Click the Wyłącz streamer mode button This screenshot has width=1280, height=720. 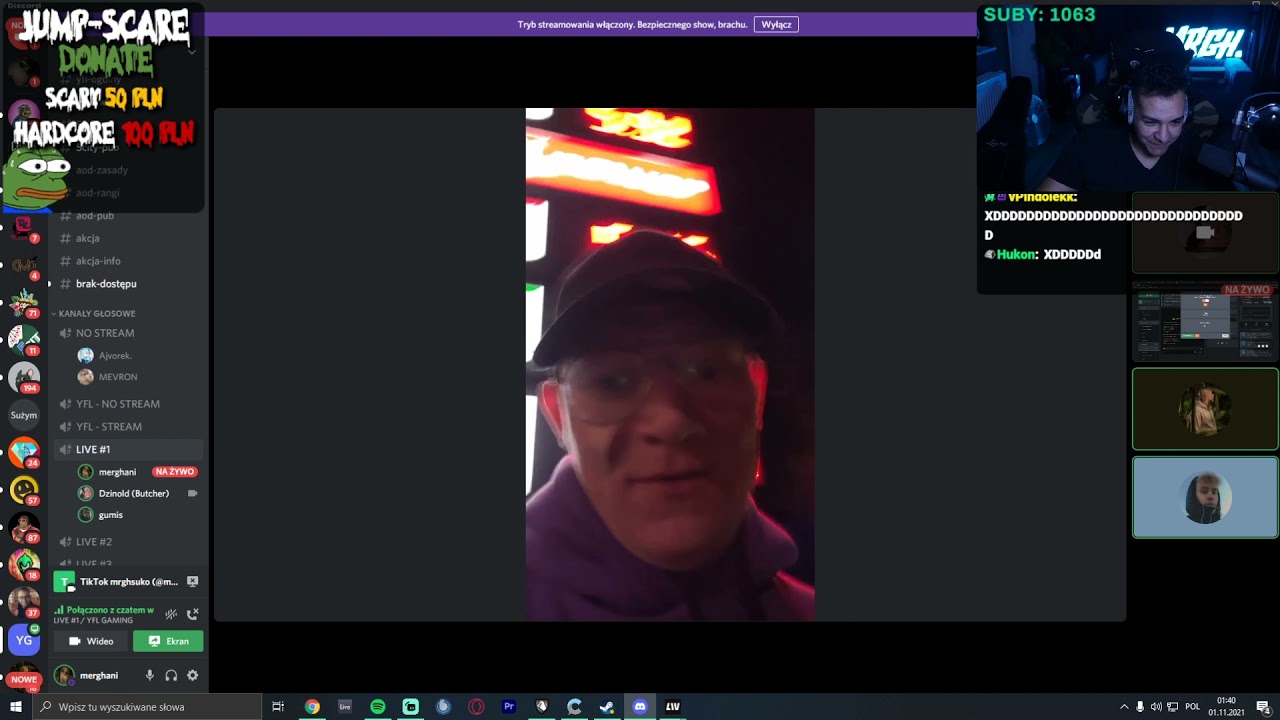coord(776,24)
